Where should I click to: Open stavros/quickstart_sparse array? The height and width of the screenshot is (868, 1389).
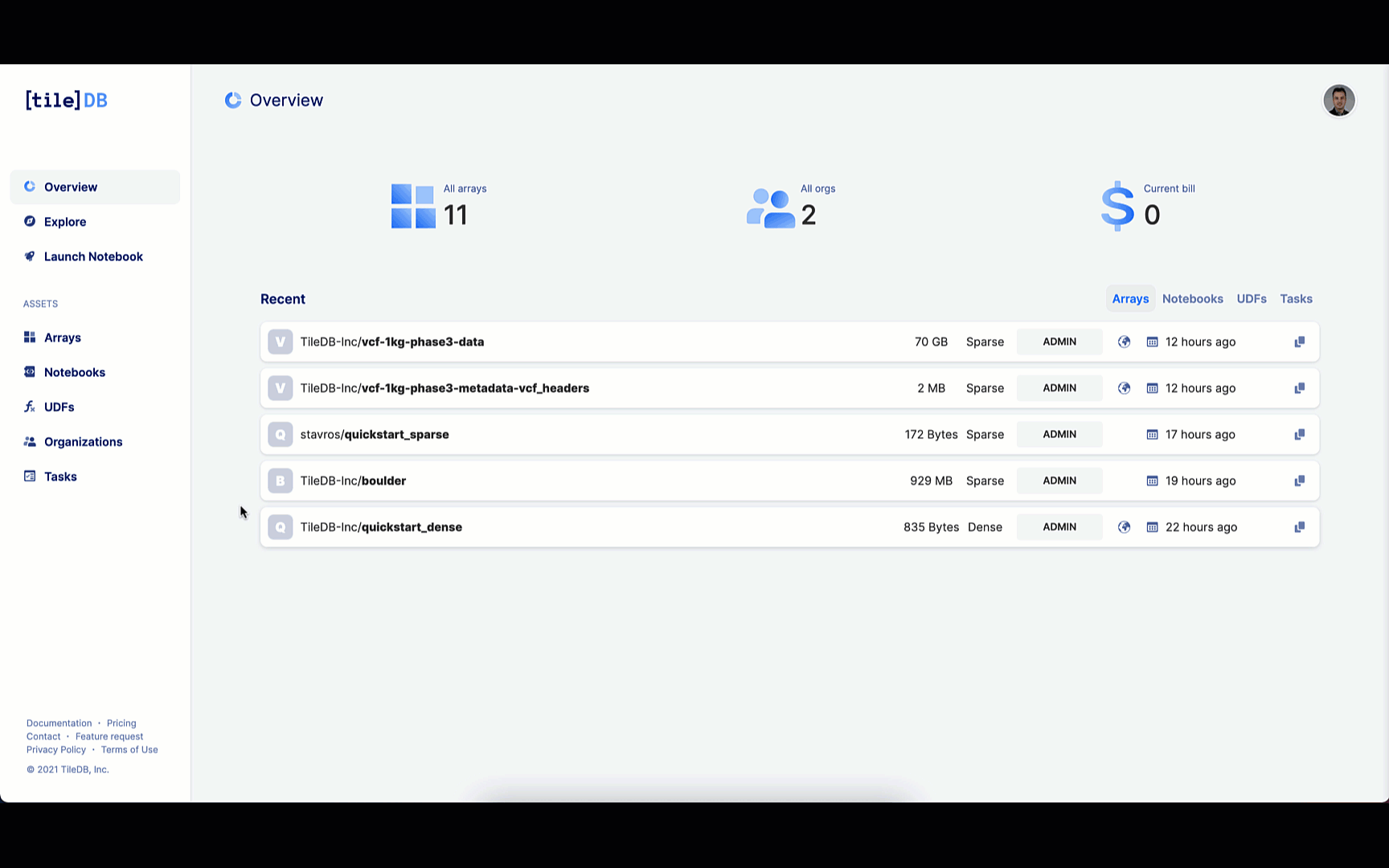click(375, 435)
